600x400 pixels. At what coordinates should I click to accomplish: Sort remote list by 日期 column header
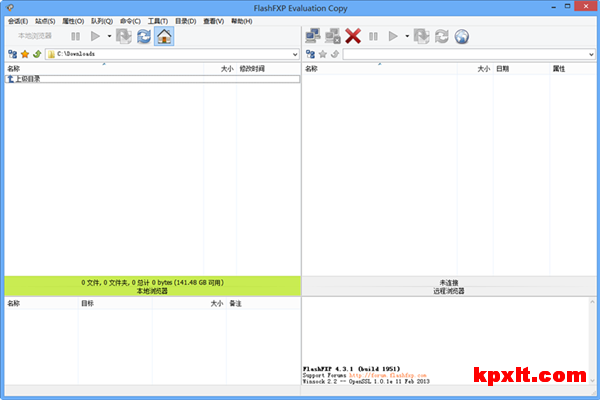coord(502,69)
